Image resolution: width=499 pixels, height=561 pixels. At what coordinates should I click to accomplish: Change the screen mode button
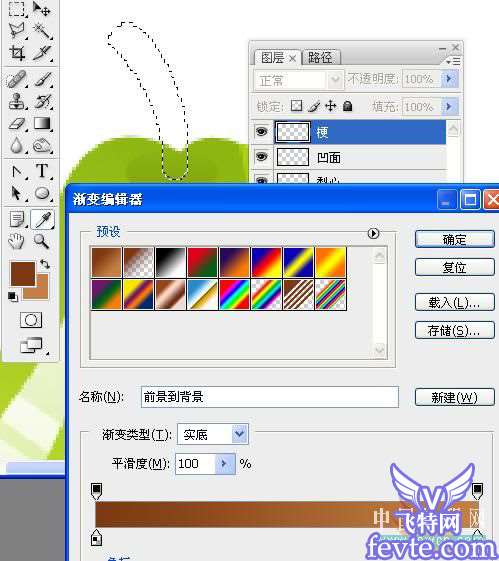[31, 345]
